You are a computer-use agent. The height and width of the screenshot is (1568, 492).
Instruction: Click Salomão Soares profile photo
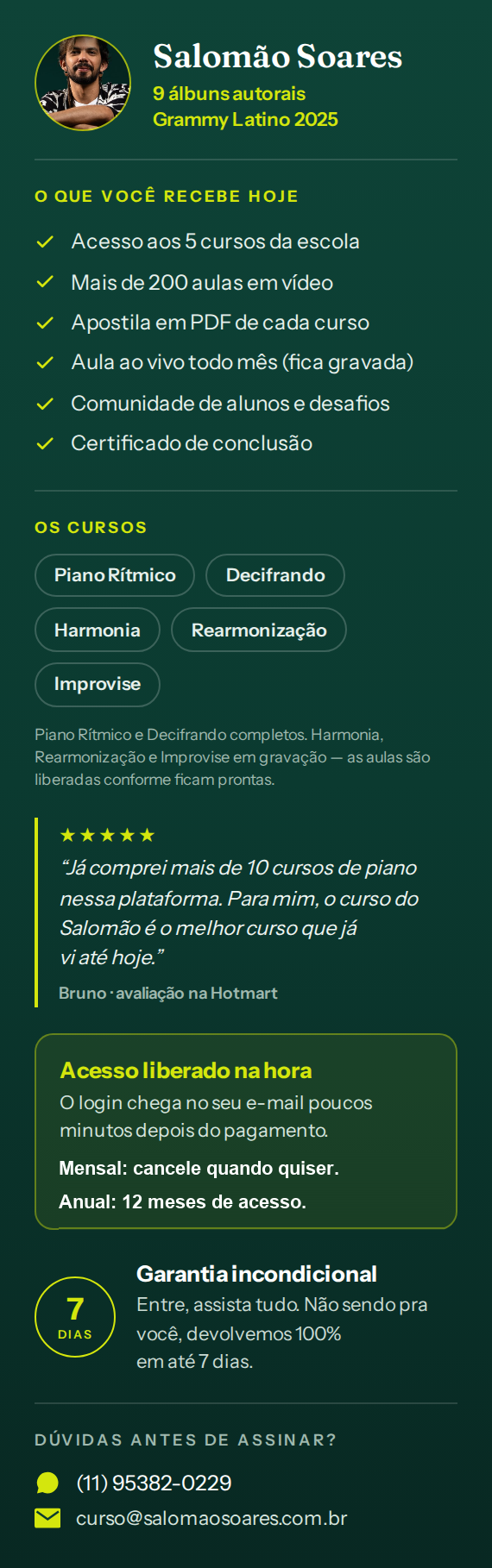pyautogui.click(x=83, y=83)
